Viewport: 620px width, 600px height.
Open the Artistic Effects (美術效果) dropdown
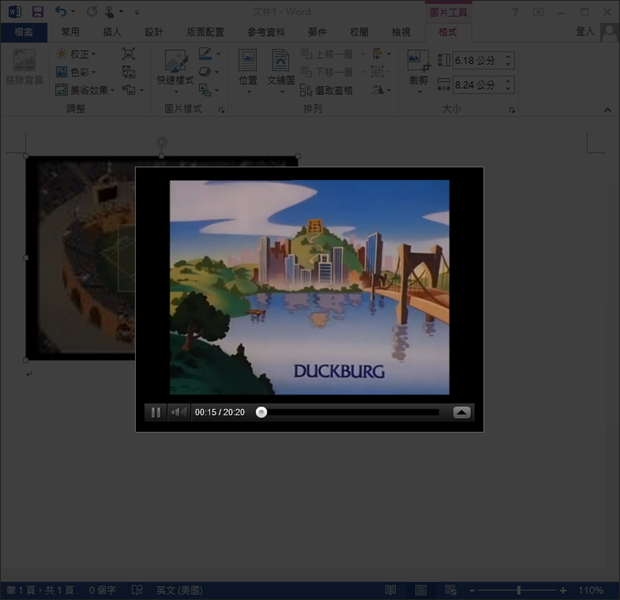[x=85, y=90]
